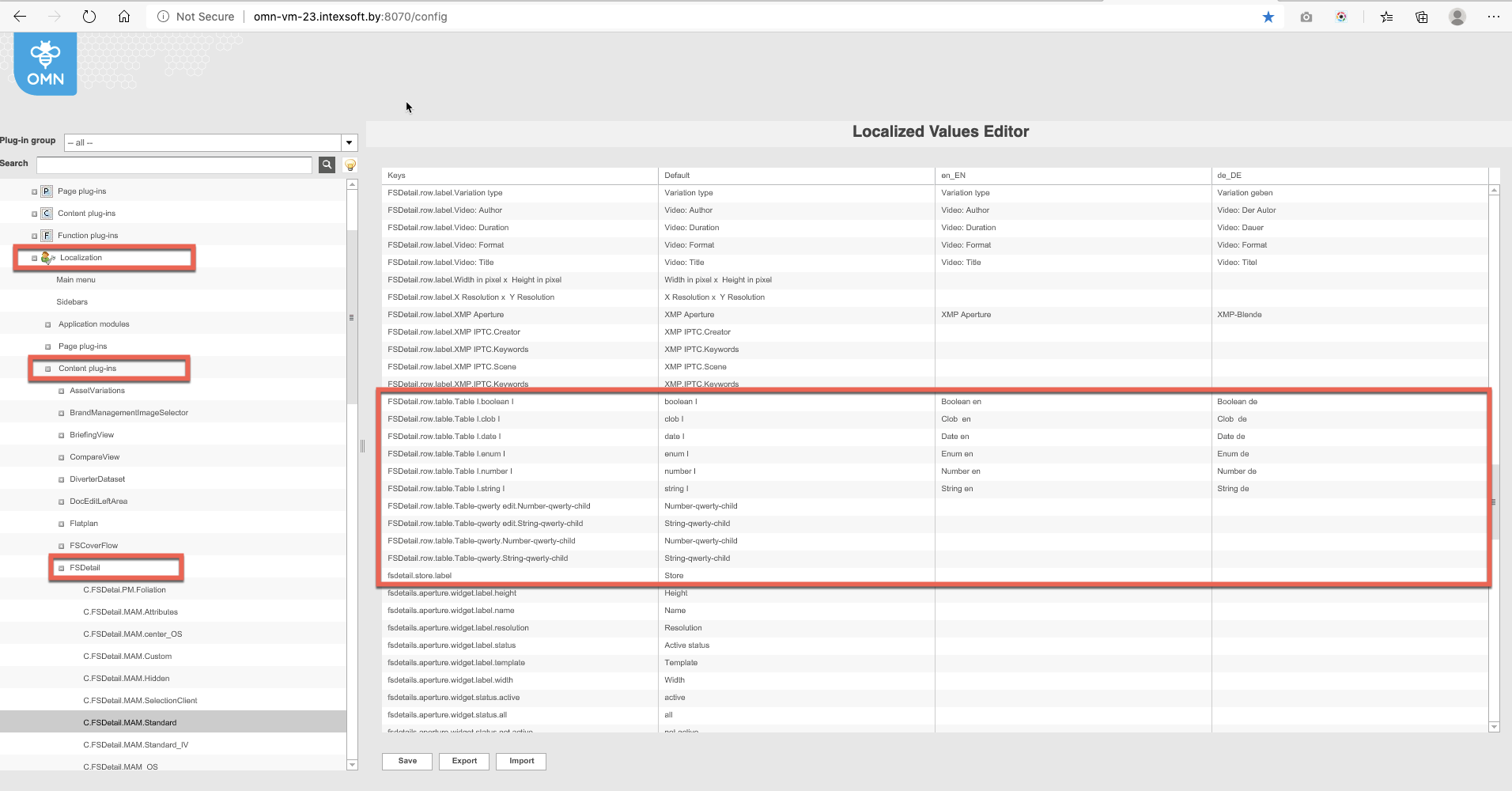Viewport: 1512px width, 791px height.
Task: Select C.FSDetail.MAM.Attributes in the tree
Action: [130, 611]
